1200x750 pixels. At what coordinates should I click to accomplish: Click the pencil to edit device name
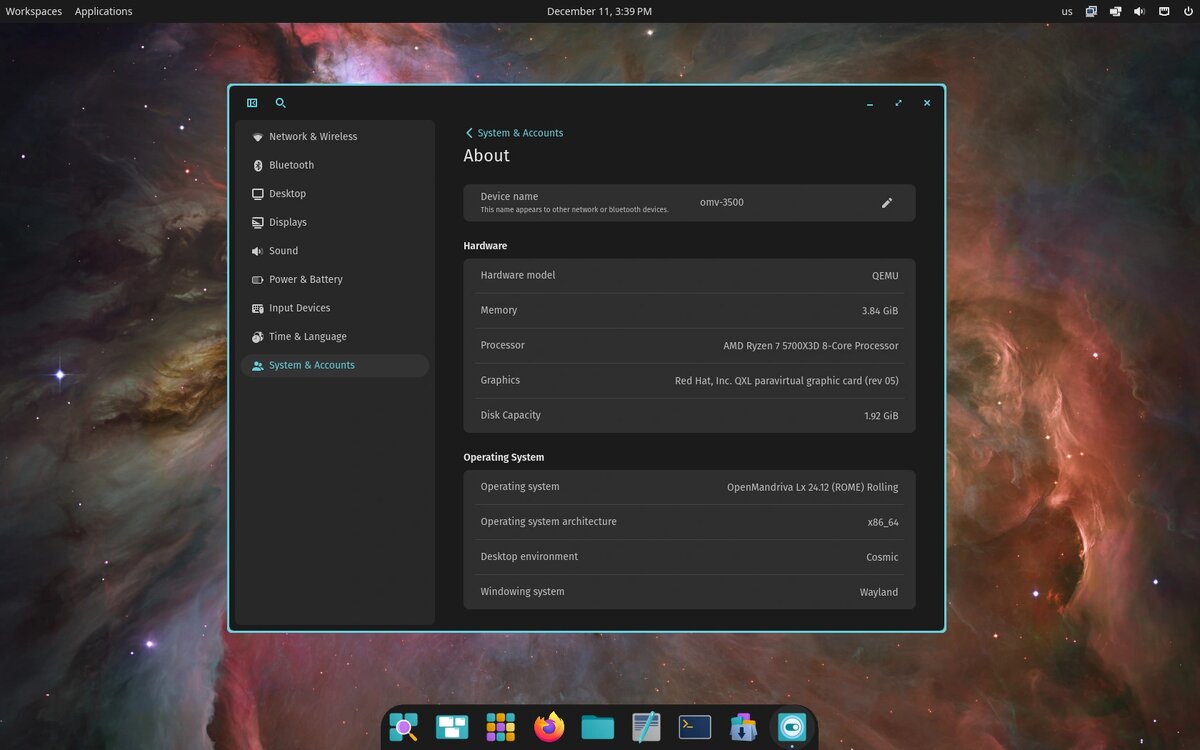point(887,202)
